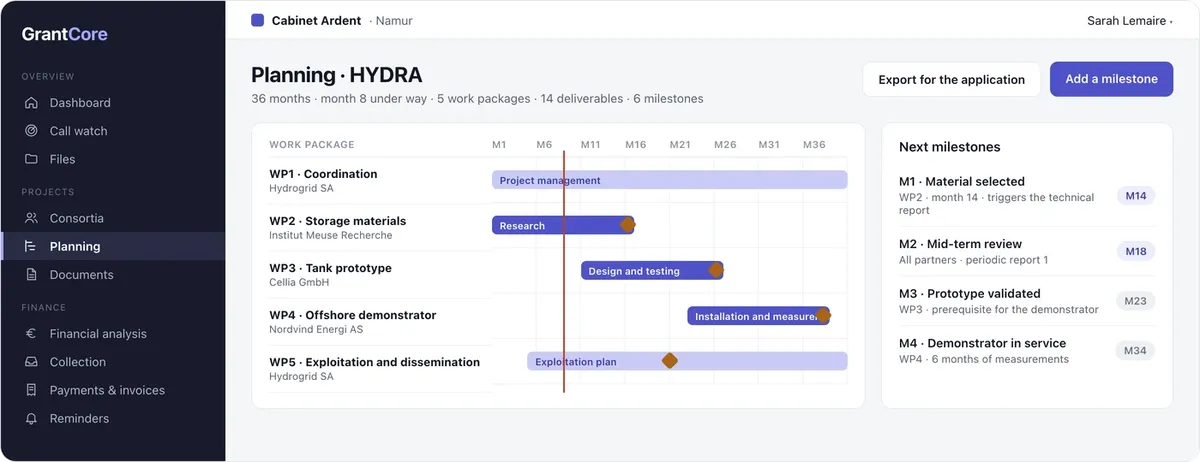The width and height of the screenshot is (1200, 462).
Task: Open Documents from sidebar
Action: pyautogui.click(x=113, y=274)
